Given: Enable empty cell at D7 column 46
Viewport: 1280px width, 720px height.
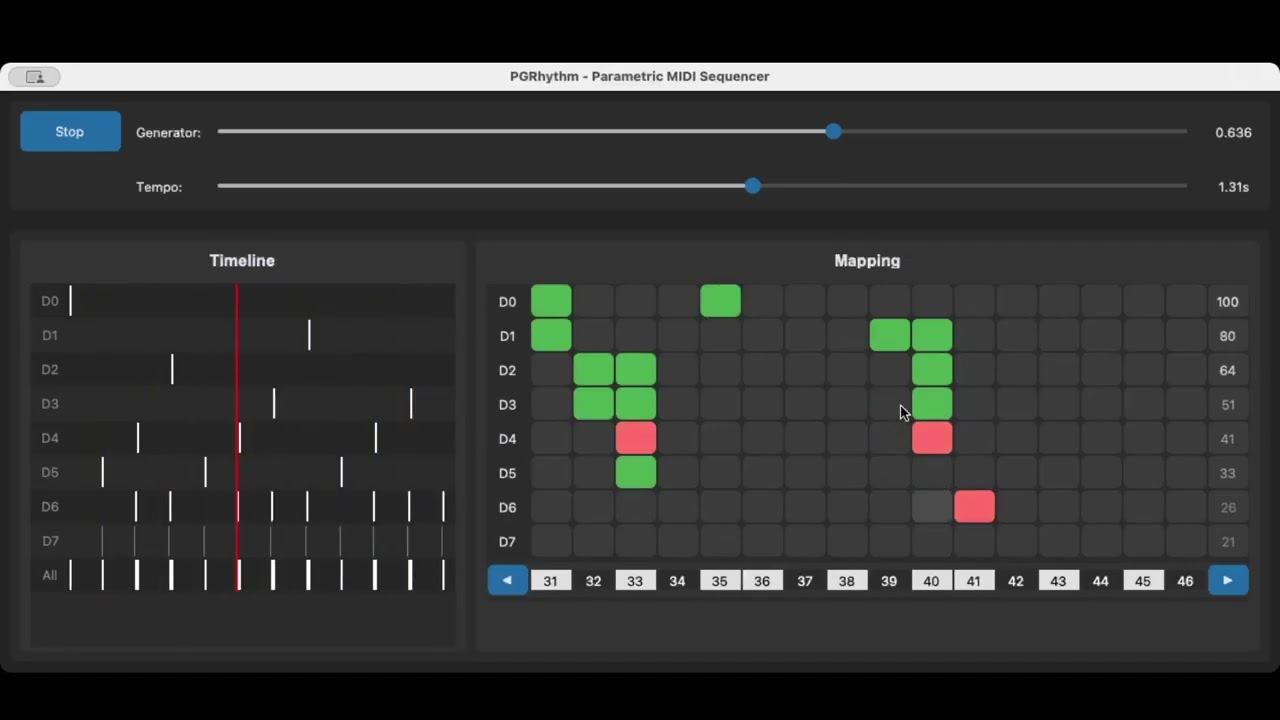Looking at the screenshot, I should click(1186, 541).
